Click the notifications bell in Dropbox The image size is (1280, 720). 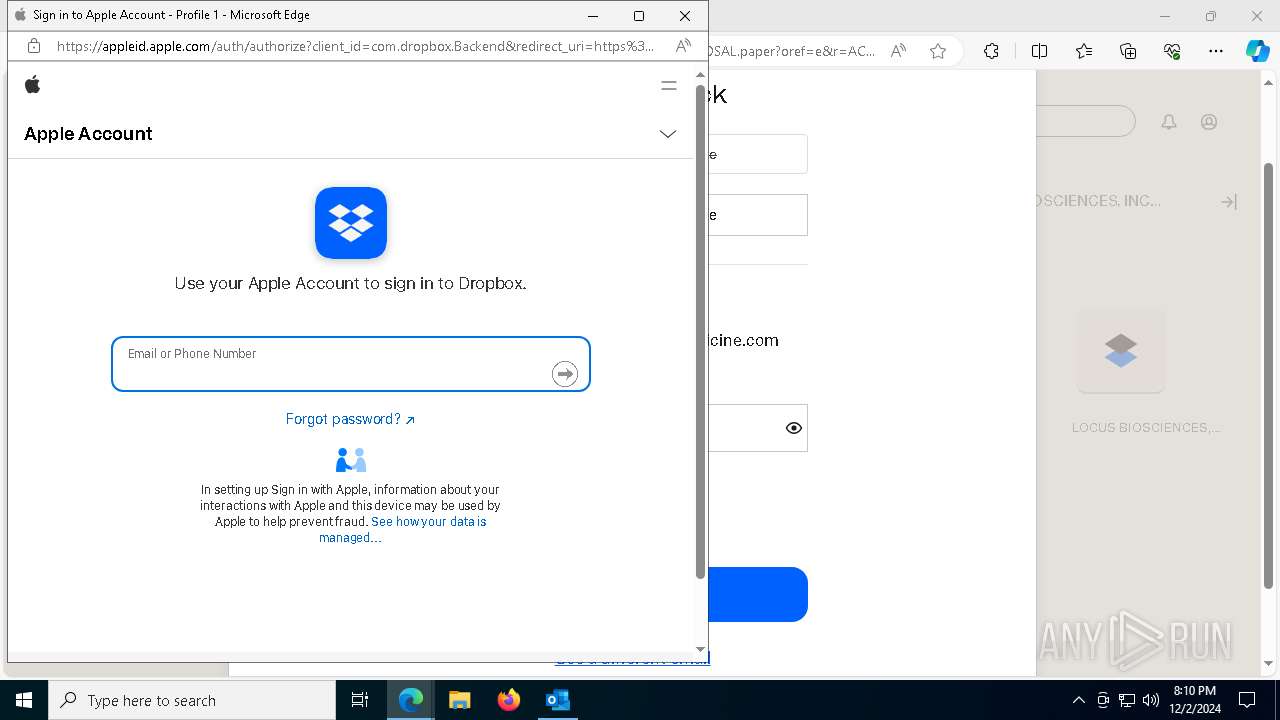click(1169, 122)
